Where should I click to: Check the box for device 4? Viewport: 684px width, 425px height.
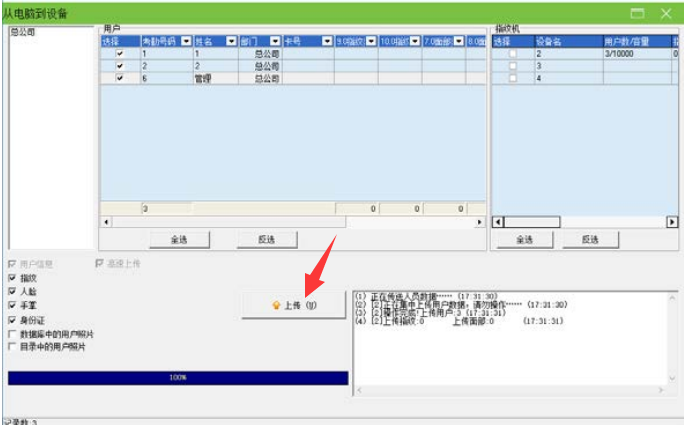click(x=513, y=78)
